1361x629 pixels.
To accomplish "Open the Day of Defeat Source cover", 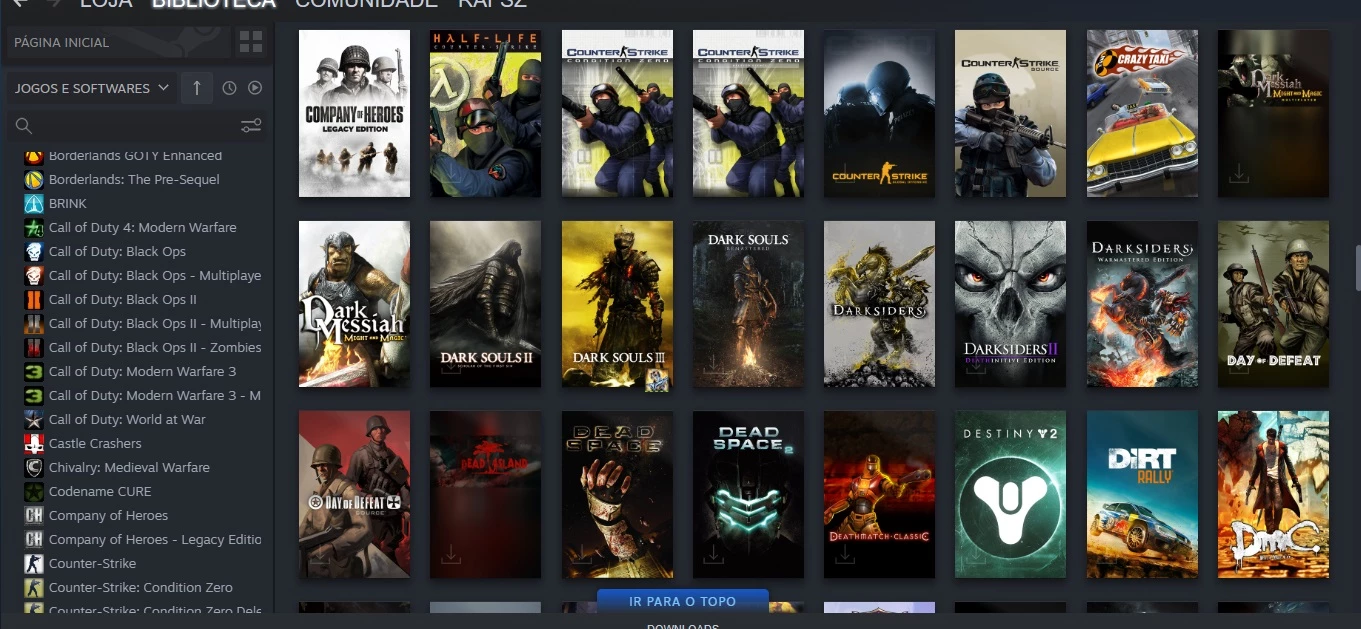I will [354, 494].
